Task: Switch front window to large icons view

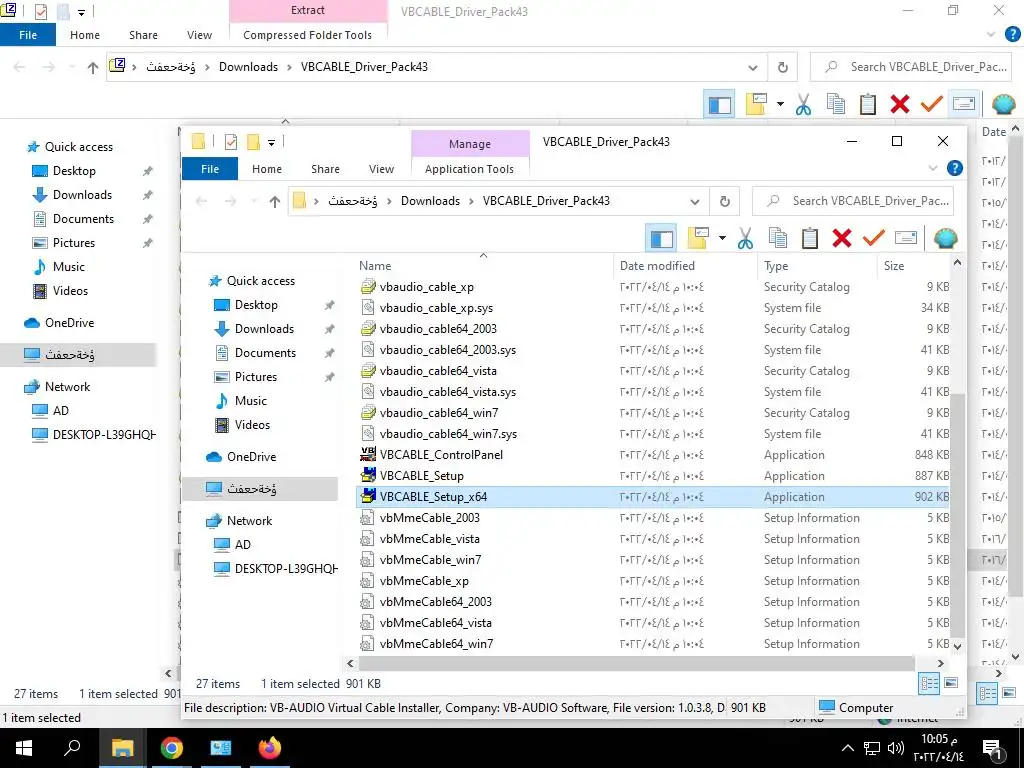Action: tap(952, 683)
